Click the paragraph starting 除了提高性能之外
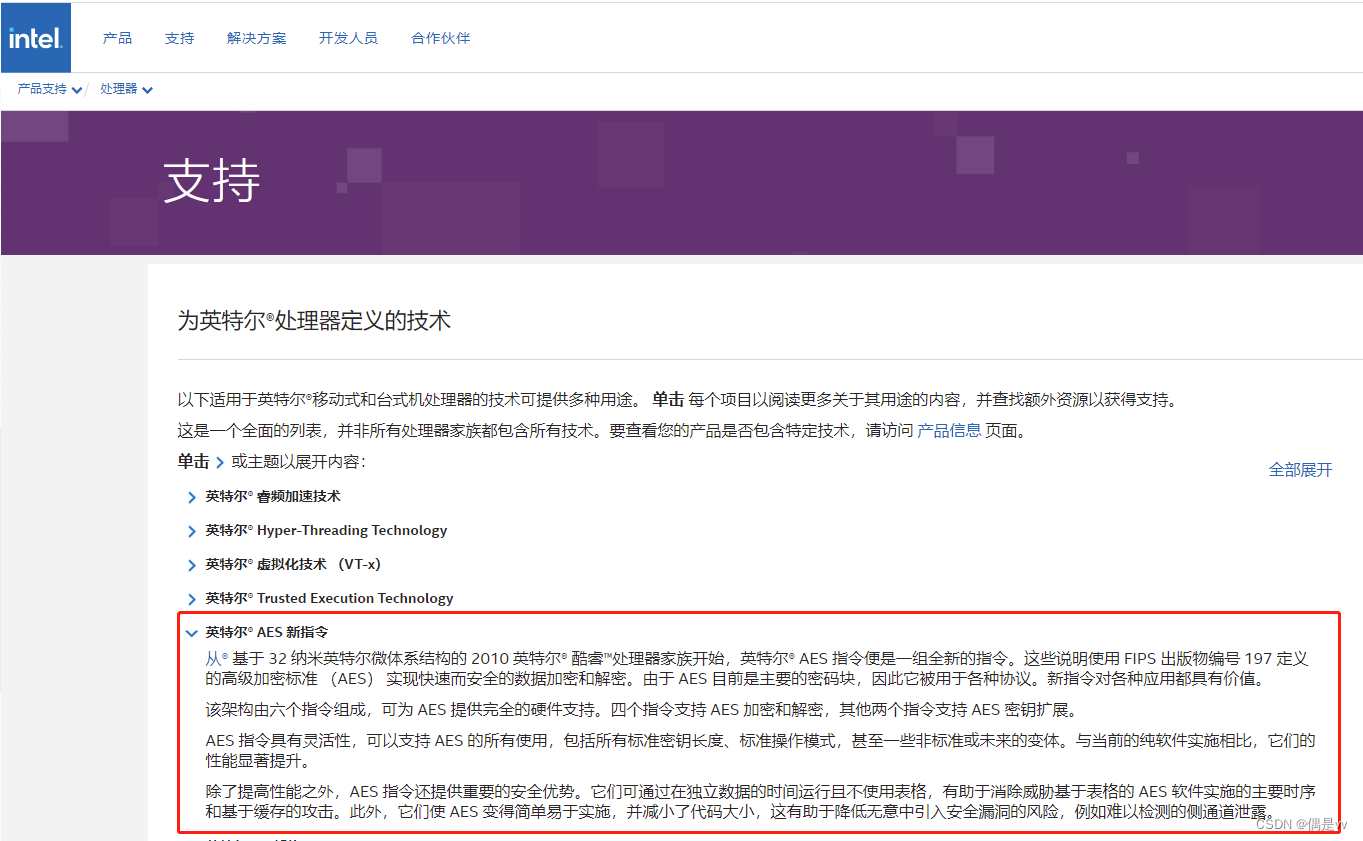The image size is (1363, 841). (x=760, y=802)
